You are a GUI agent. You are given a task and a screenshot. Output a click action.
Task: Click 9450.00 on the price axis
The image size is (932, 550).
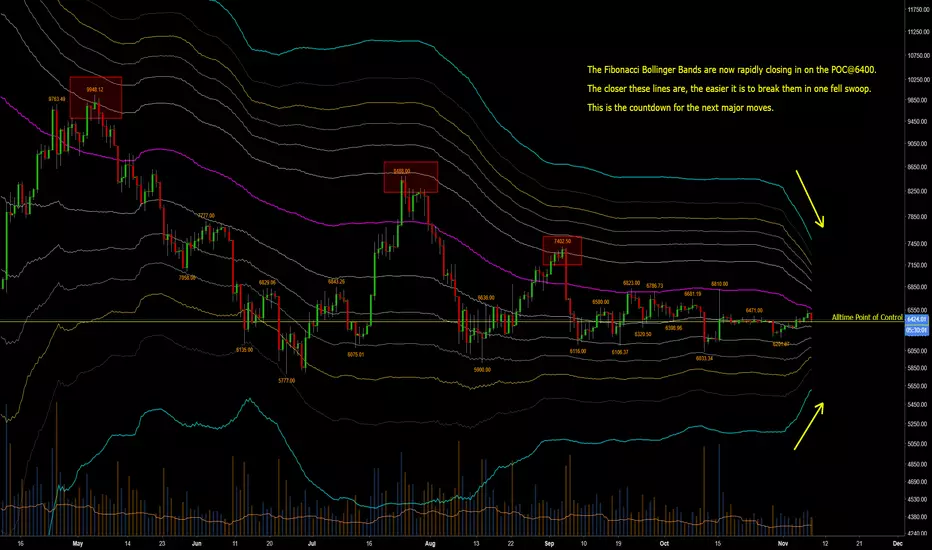click(x=918, y=122)
